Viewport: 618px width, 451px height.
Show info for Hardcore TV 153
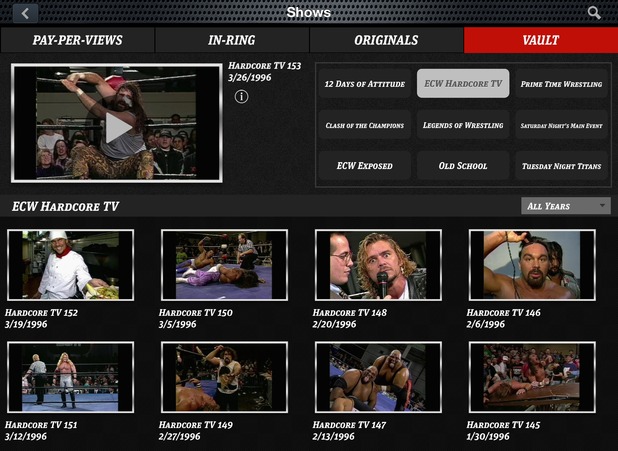pos(242,96)
